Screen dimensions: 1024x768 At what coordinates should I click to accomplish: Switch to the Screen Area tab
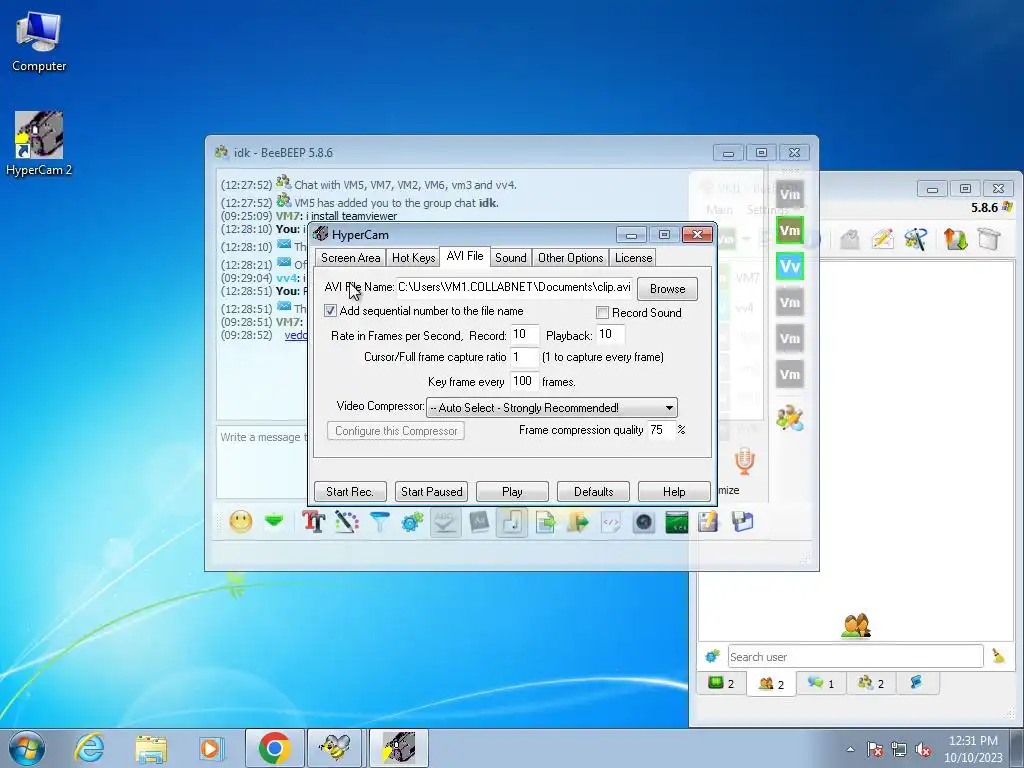(x=350, y=258)
